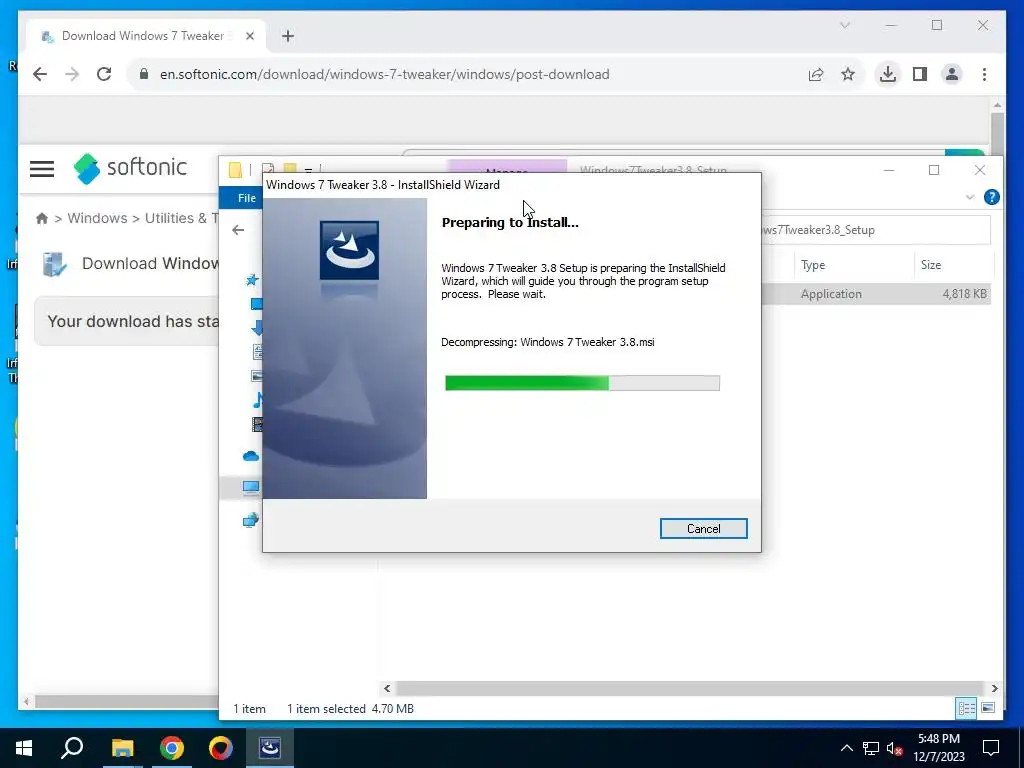Click the Softonic logo

pyautogui.click(x=131, y=168)
